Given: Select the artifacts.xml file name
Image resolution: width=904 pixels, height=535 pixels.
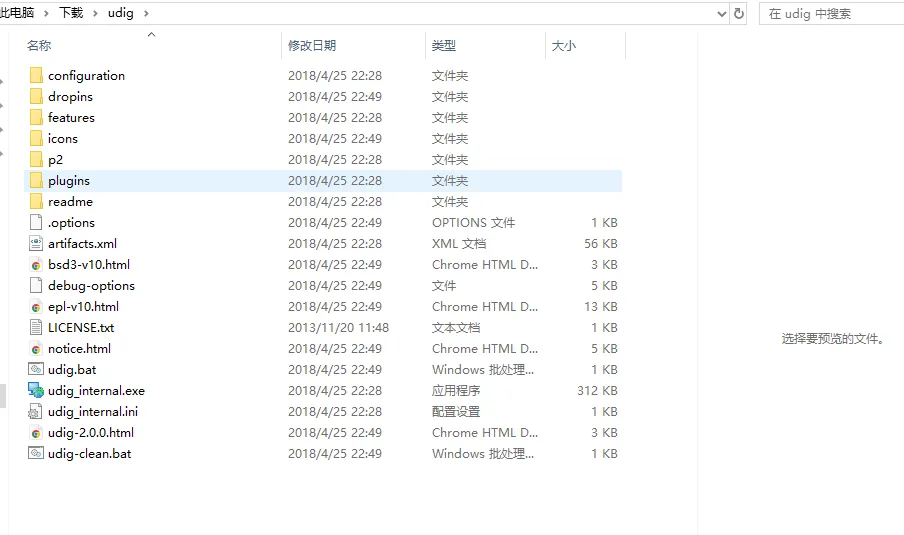Looking at the screenshot, I should coord(82,243).
